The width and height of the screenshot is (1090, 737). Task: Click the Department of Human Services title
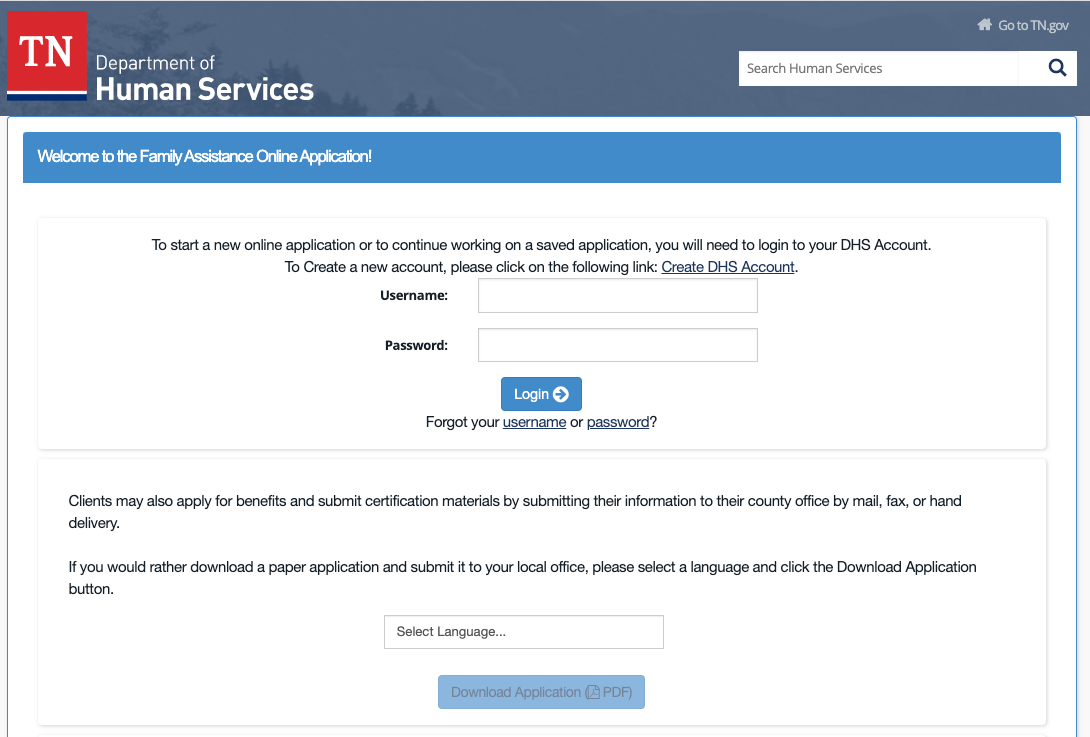pyautogui.click(x=204, y=78)
